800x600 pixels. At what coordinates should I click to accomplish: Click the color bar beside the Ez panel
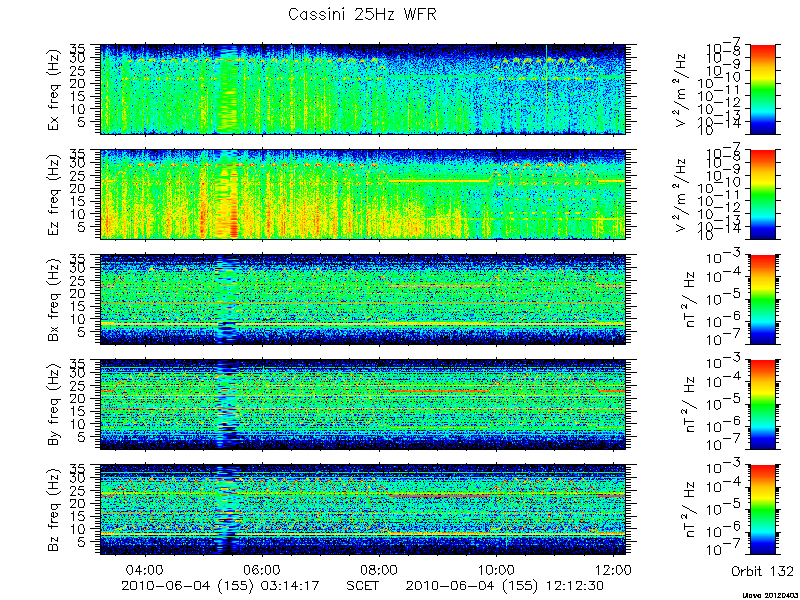tap(762, 194)
